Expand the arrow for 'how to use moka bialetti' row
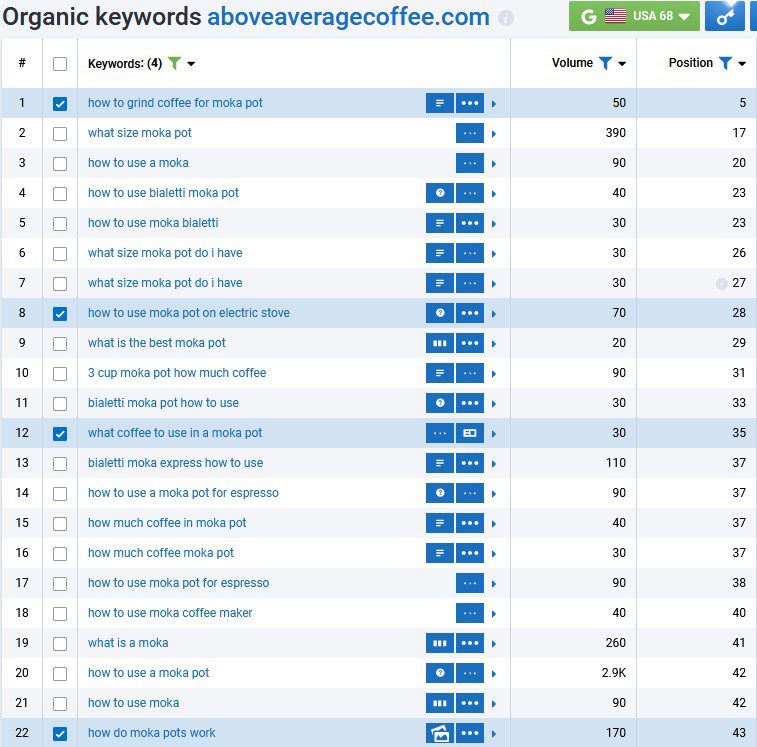This screenshot has height=747, width=757. click(493, 224)
